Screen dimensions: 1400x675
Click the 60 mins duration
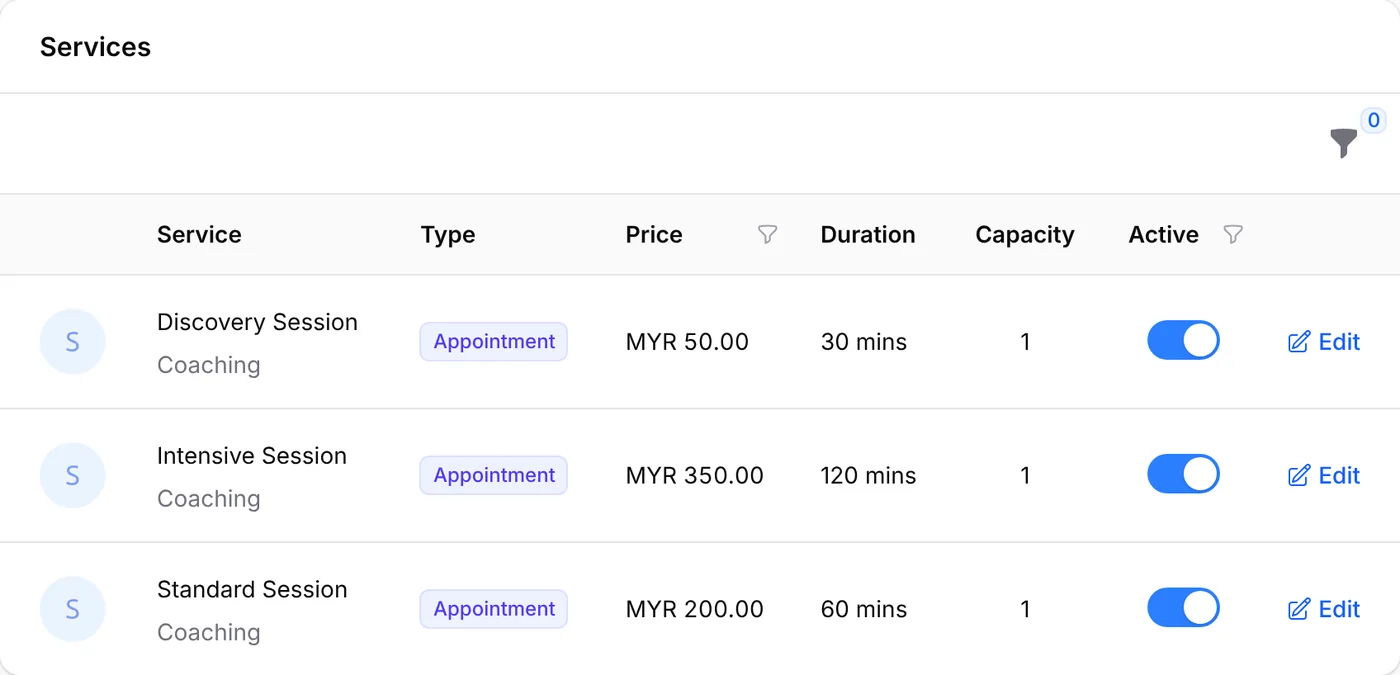[x=864, y=609]
